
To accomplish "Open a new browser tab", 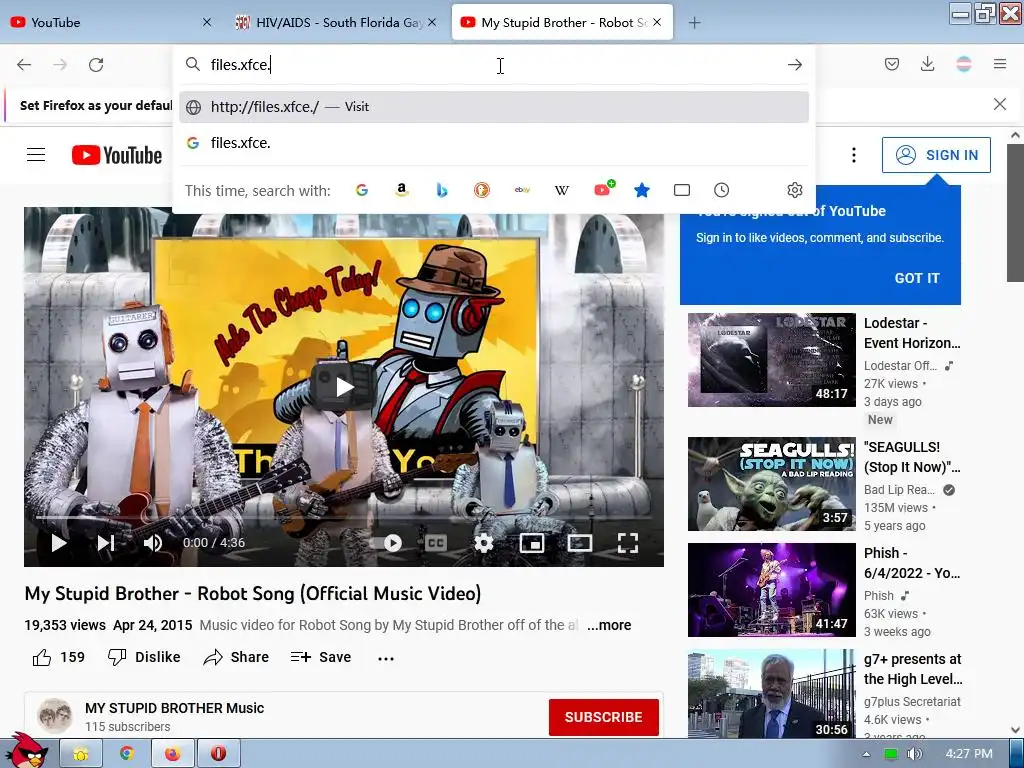I will pyautogui.click(x=694, y=23).
